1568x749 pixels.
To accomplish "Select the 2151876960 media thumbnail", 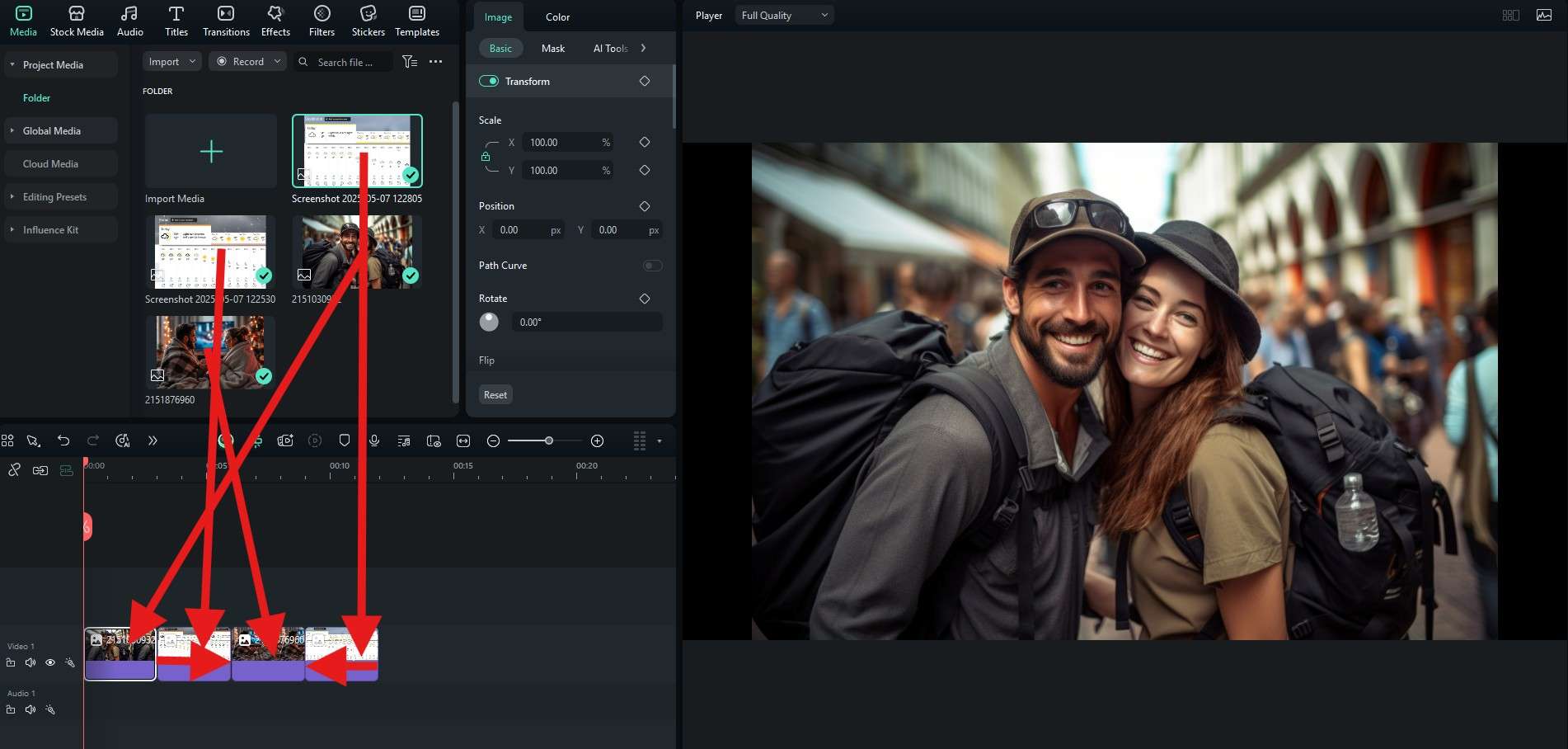I will (210, 352).
